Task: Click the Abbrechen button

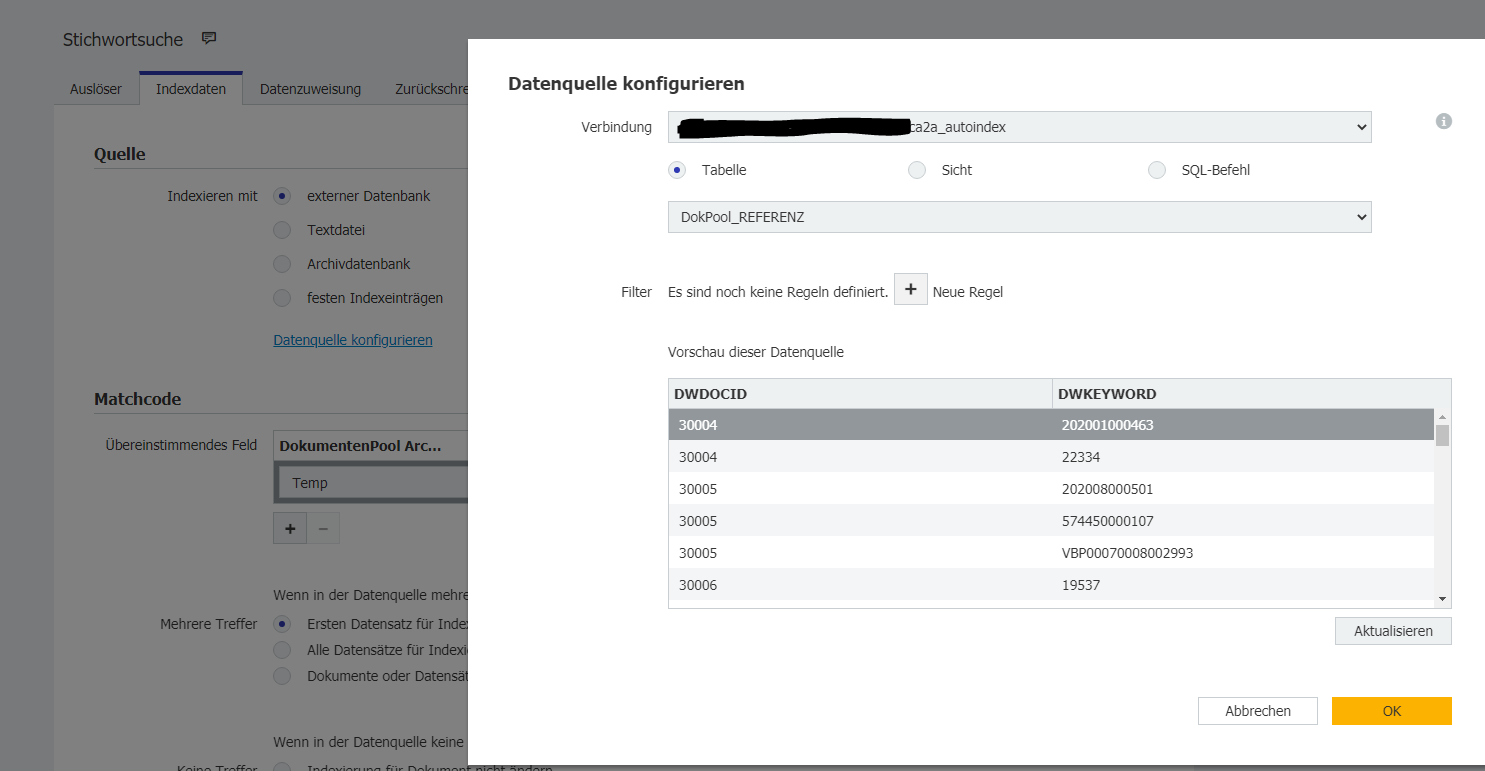Action: click(1257, 711)
